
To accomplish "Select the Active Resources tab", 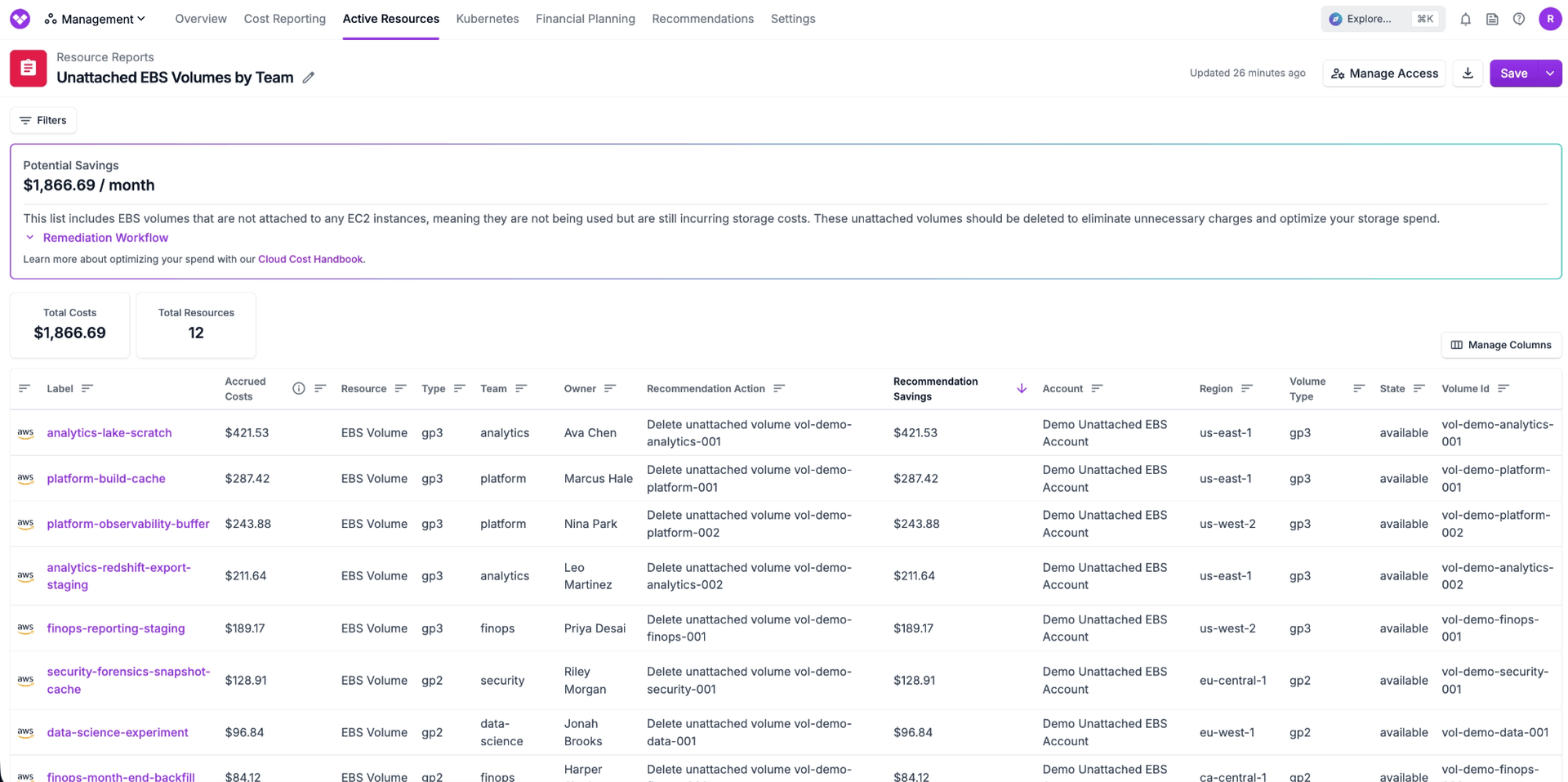I will point(390,19).
